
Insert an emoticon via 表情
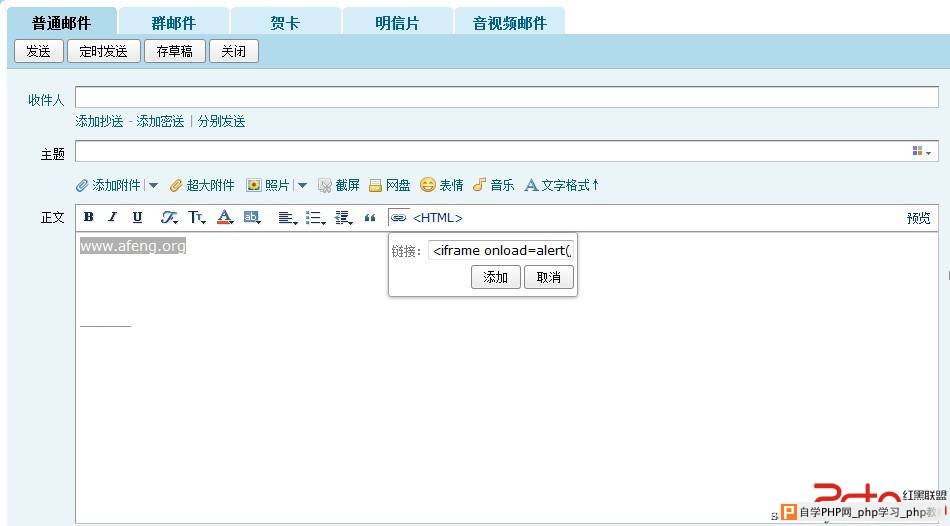(442, 185)
